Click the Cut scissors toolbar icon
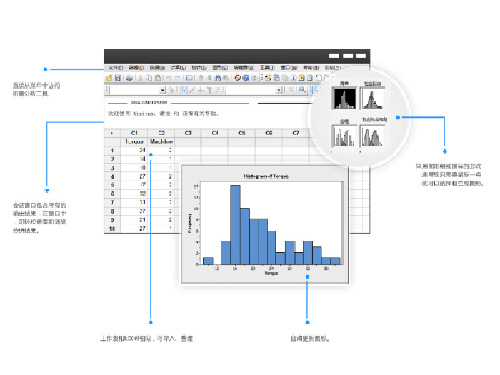The height and width of the screenshot is (375, 500). [140, 78]
